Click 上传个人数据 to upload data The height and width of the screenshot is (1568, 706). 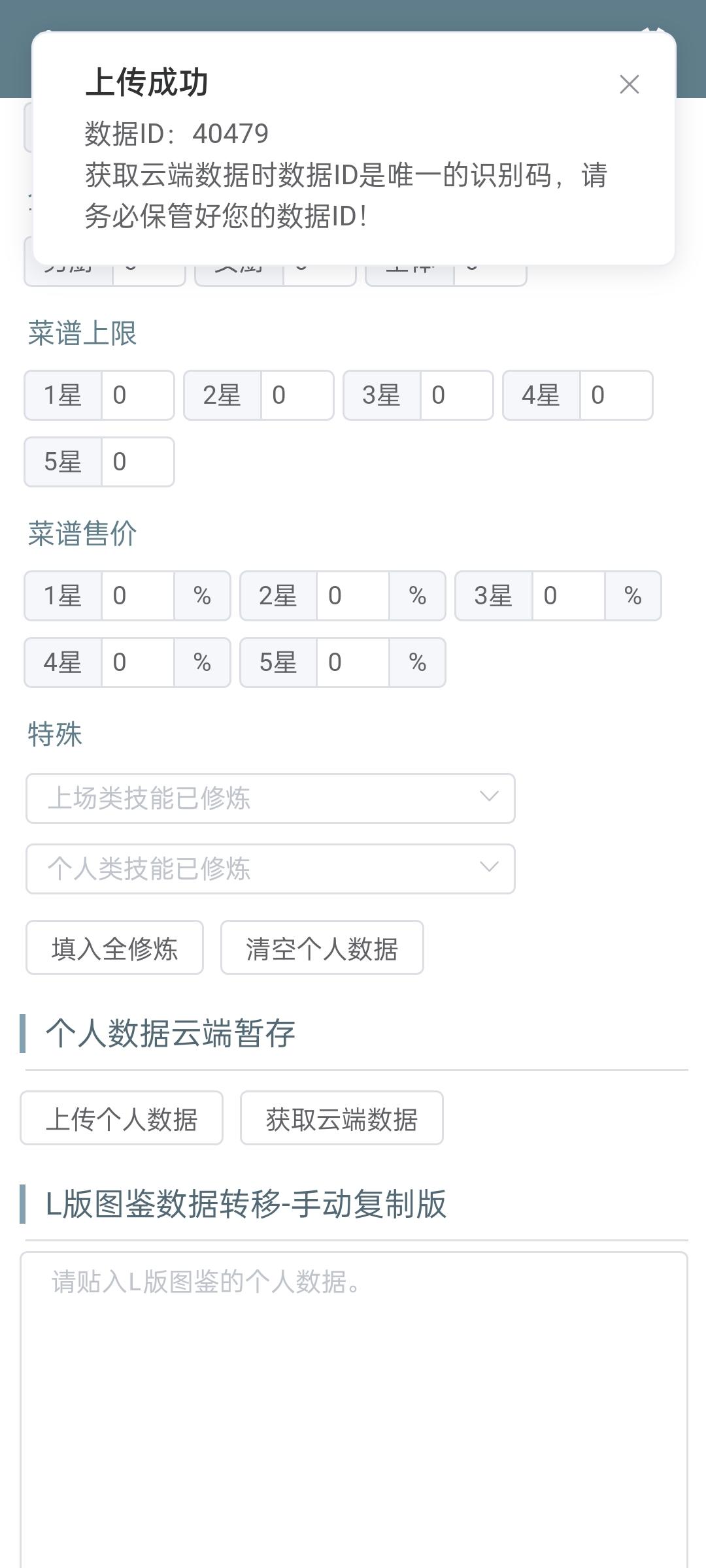pyautogui.click(x=122, y=1119)
